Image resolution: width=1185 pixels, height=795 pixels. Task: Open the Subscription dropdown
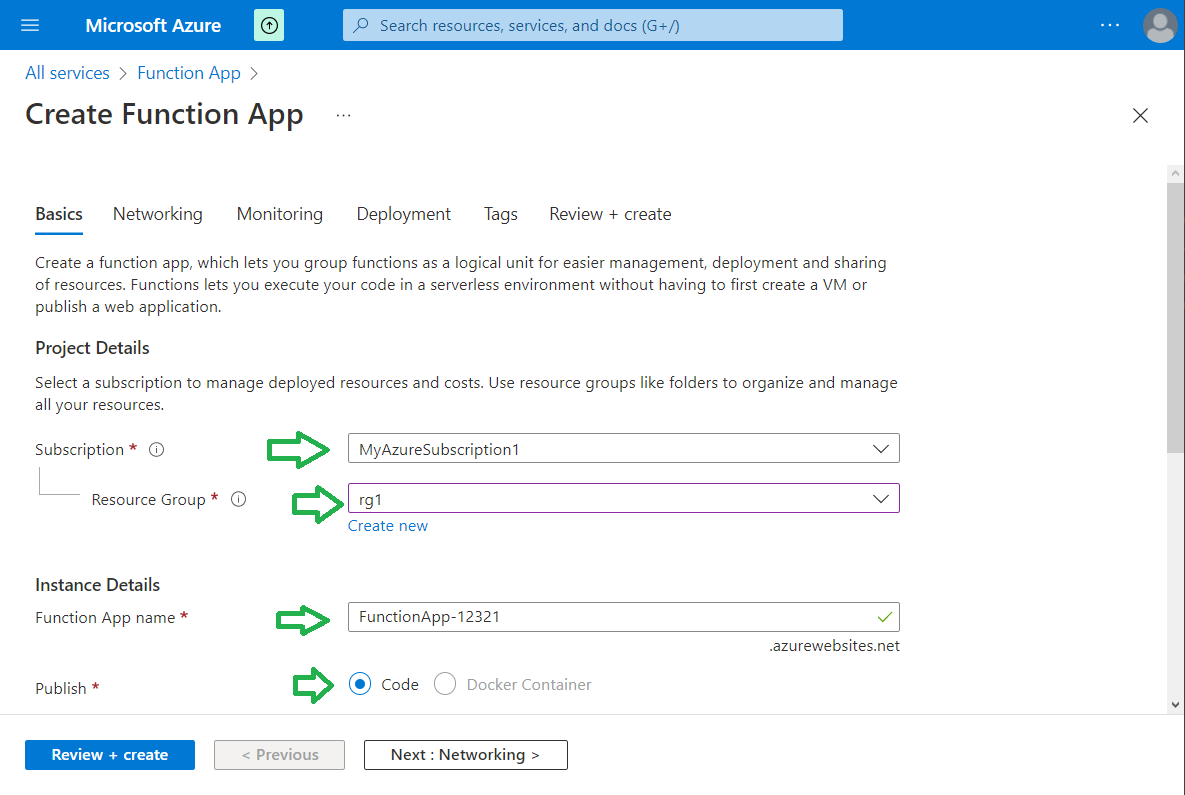point(623,449)
